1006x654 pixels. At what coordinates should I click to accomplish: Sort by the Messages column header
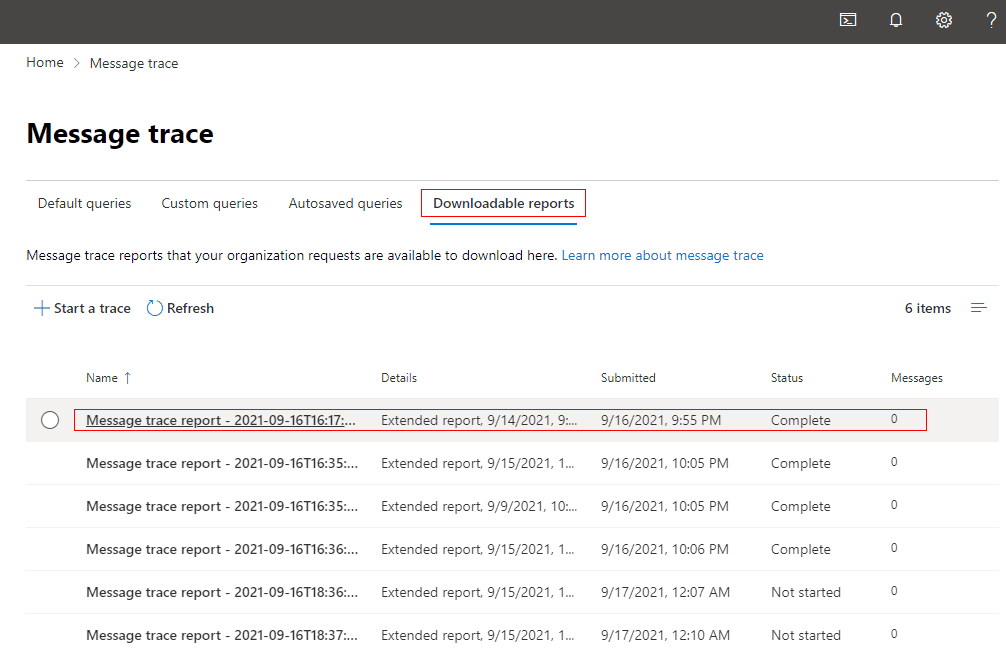(916, 378)
